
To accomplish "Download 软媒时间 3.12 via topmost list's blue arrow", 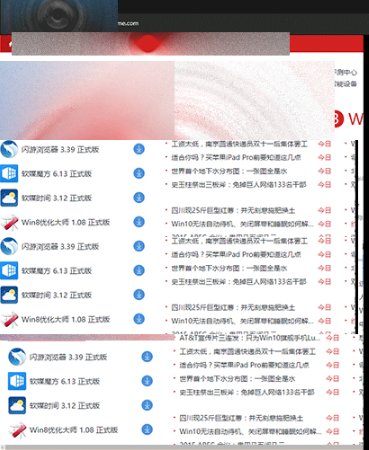I will tap(139, 198).
